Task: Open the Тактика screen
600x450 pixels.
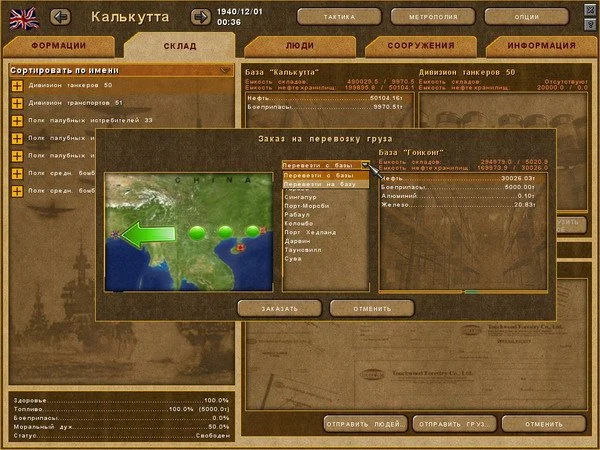Action: (339, 17)
